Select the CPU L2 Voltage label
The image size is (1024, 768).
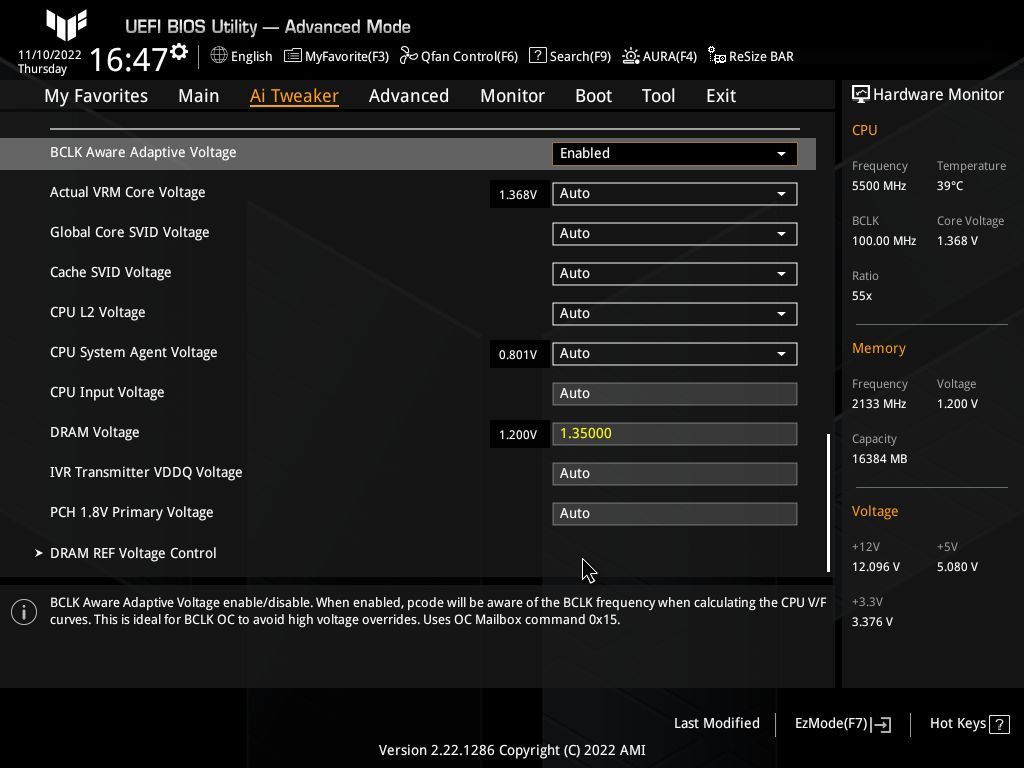click(97, 312)
